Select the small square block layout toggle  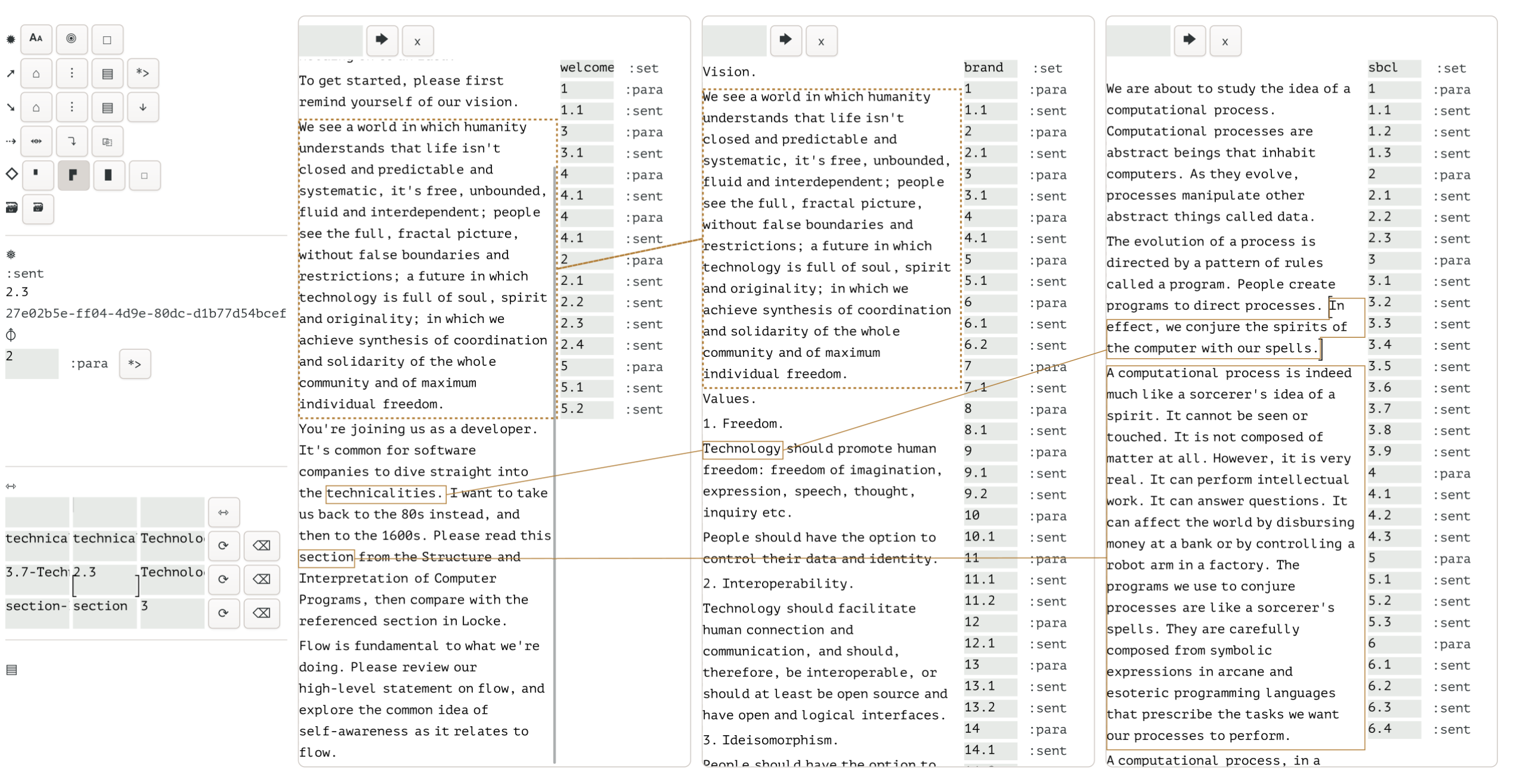[37, 175]
